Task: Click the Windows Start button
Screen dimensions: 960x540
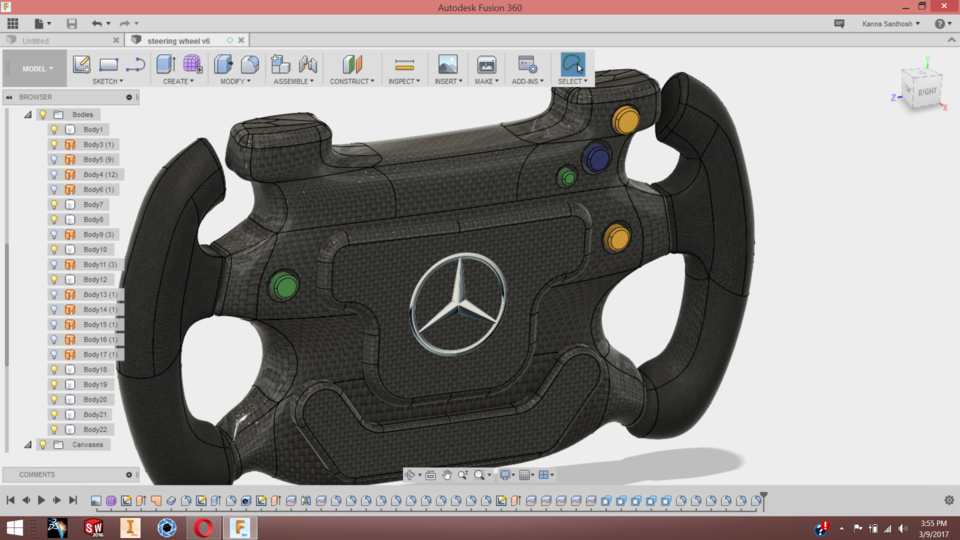Action: click(14, 528)
